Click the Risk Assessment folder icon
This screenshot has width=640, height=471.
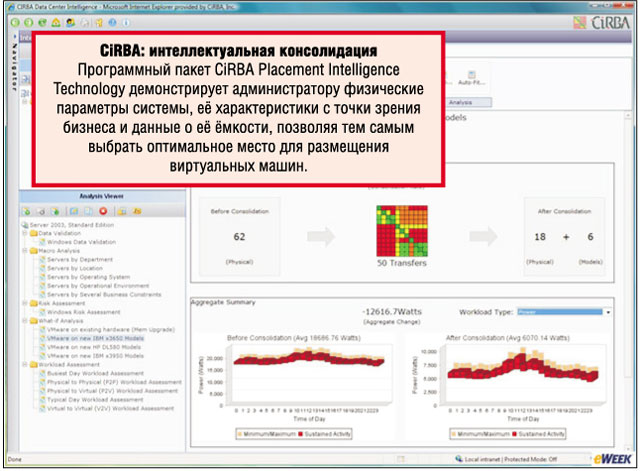pyautogui.click(x=34, y=304)
